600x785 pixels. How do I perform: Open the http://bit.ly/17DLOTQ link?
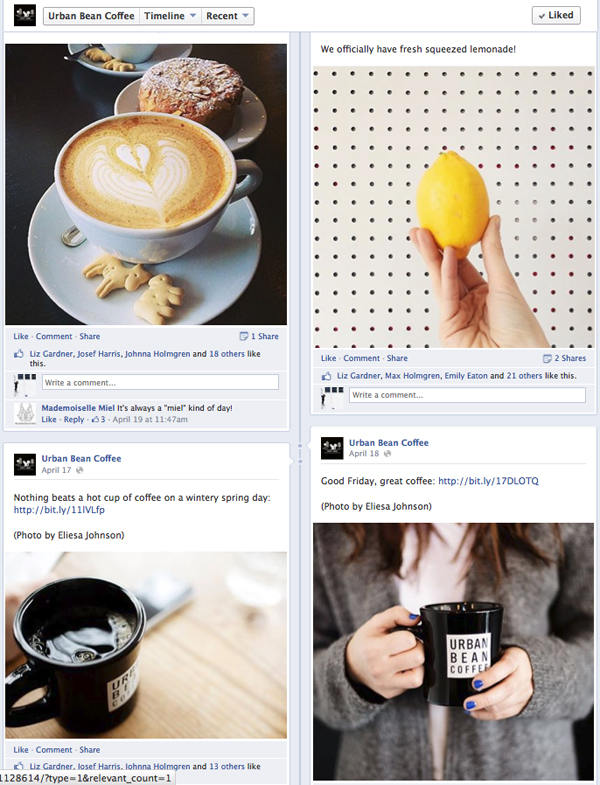pos(488,481)
